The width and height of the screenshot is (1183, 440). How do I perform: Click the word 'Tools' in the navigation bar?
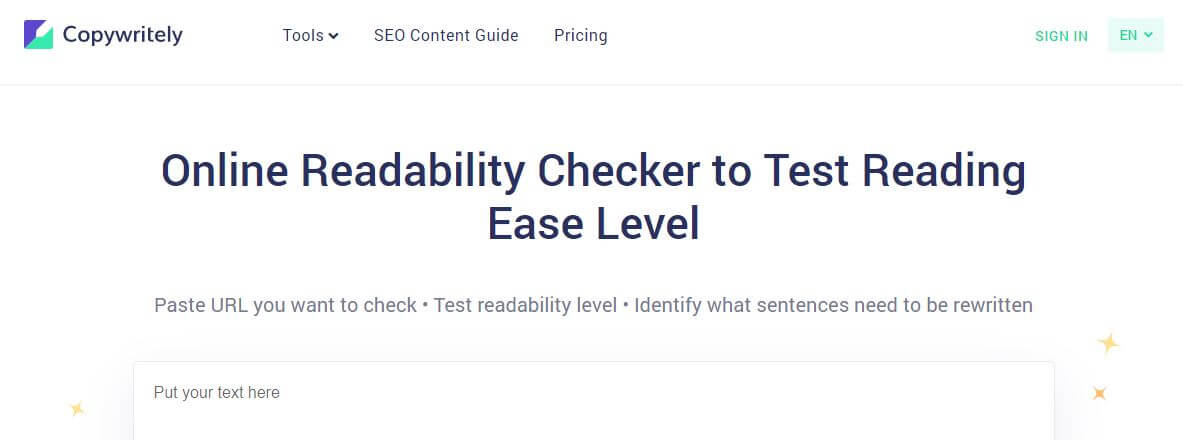303,36
